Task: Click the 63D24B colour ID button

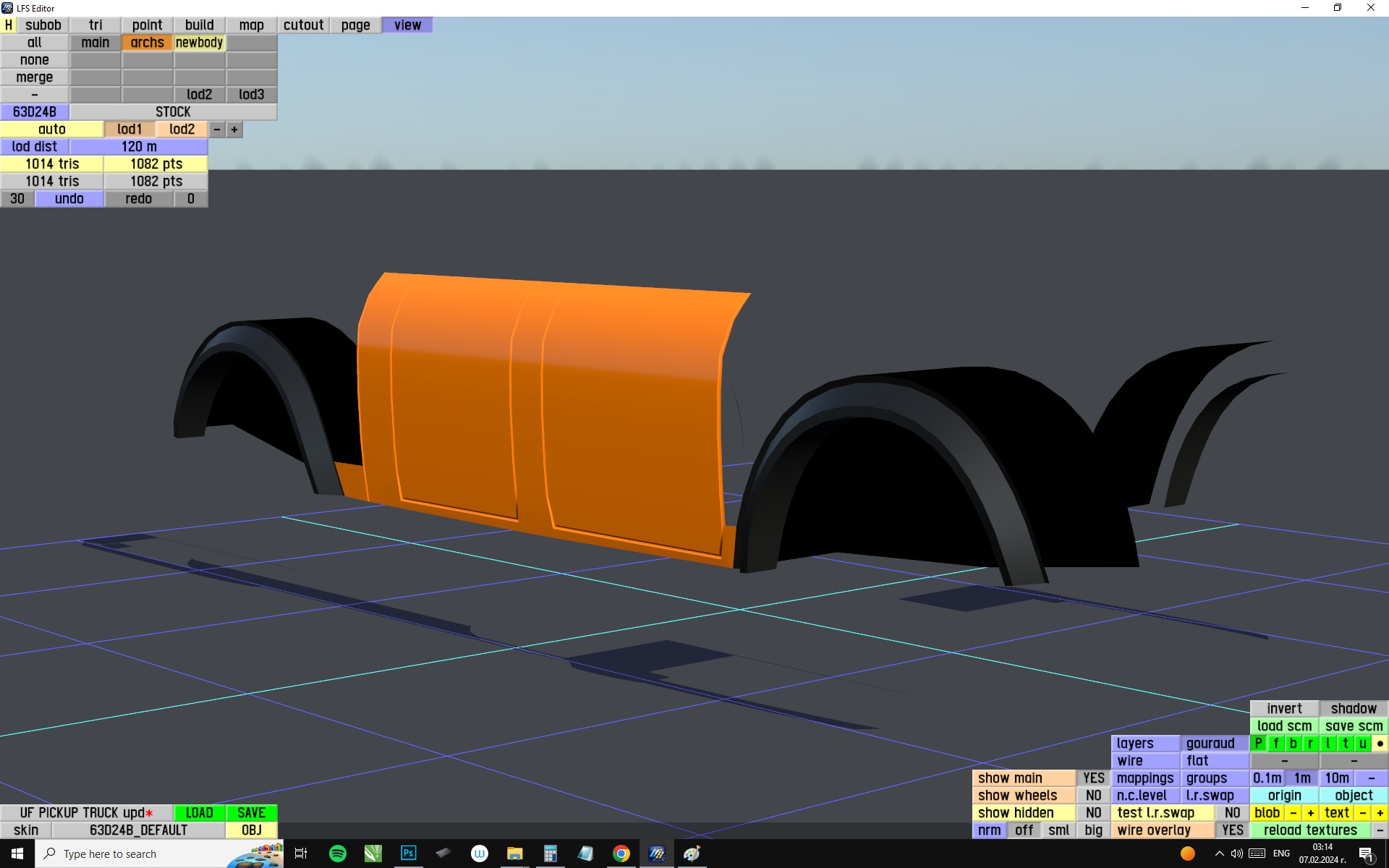Action: pos(35,111)
